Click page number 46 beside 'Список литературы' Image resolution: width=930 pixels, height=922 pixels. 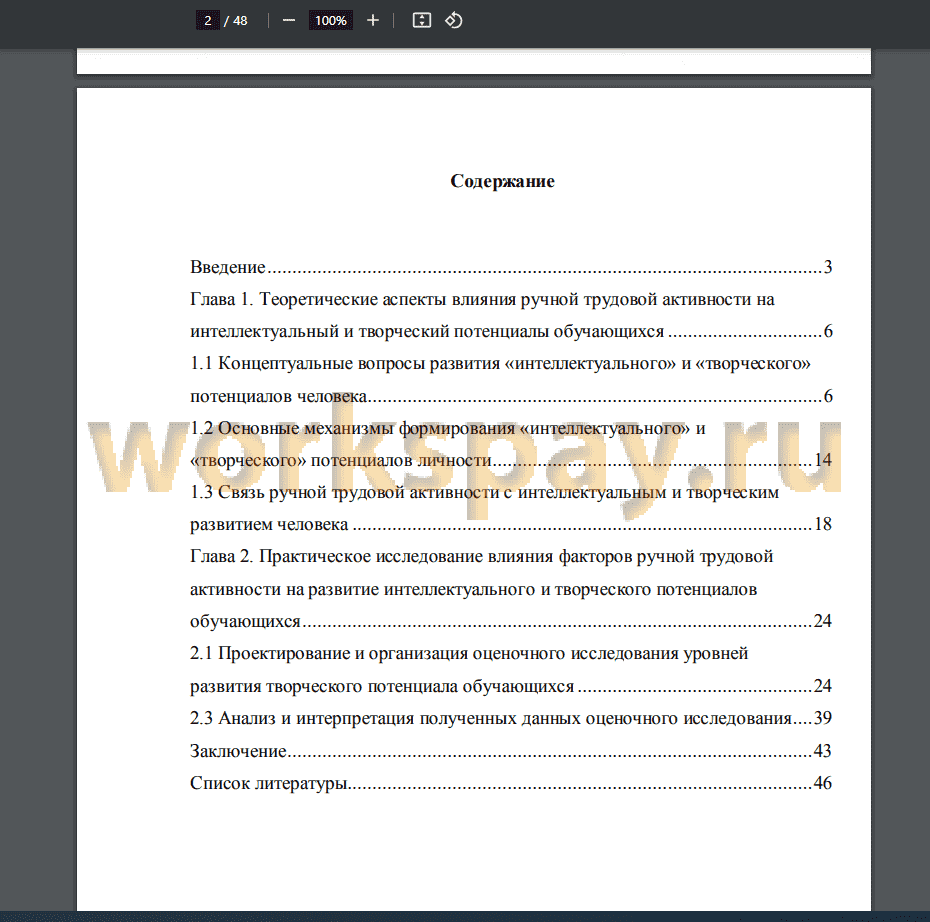[x=823, y=783]
